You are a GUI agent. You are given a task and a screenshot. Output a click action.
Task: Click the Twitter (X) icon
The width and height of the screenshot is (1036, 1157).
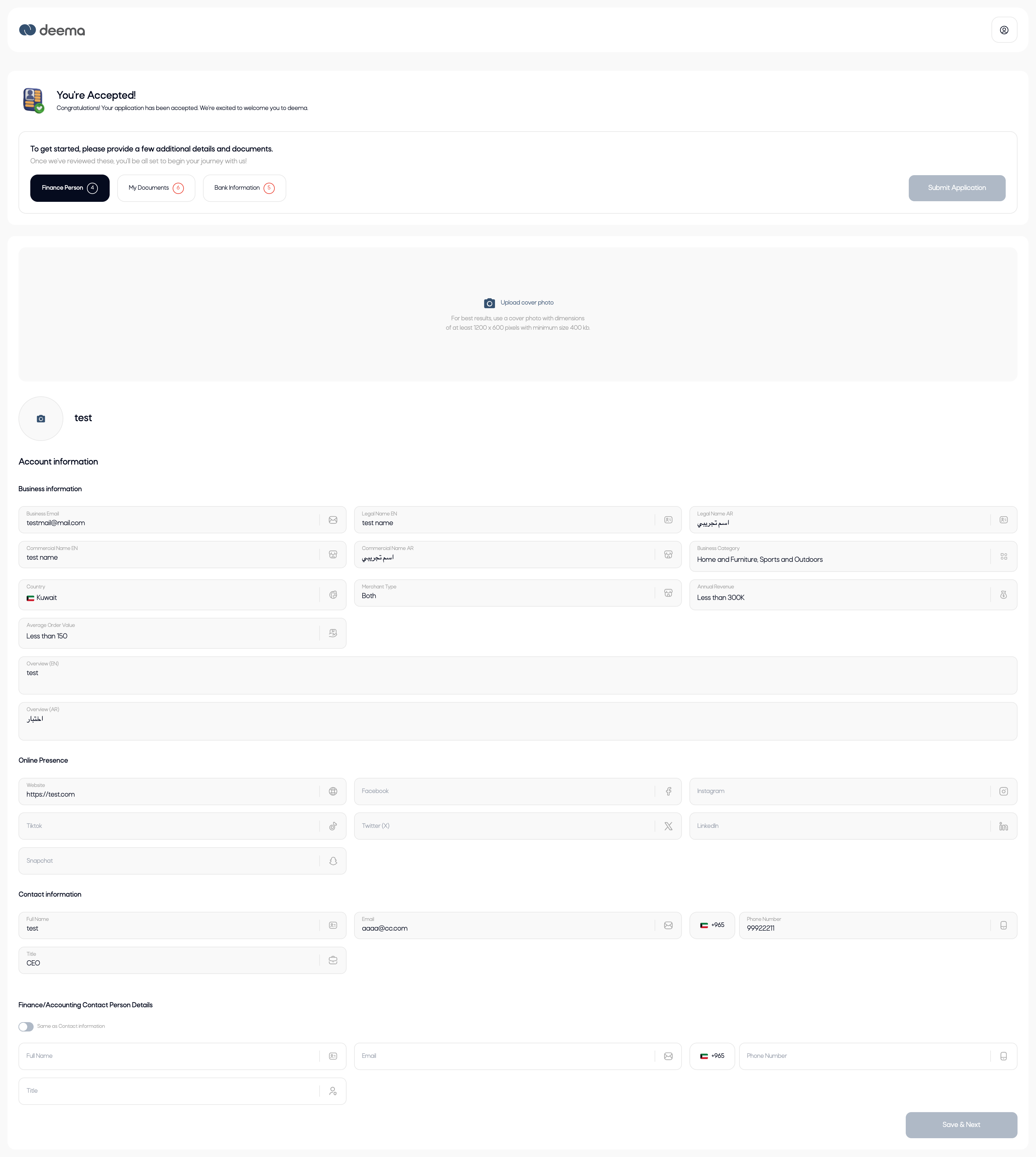[668, 826]
